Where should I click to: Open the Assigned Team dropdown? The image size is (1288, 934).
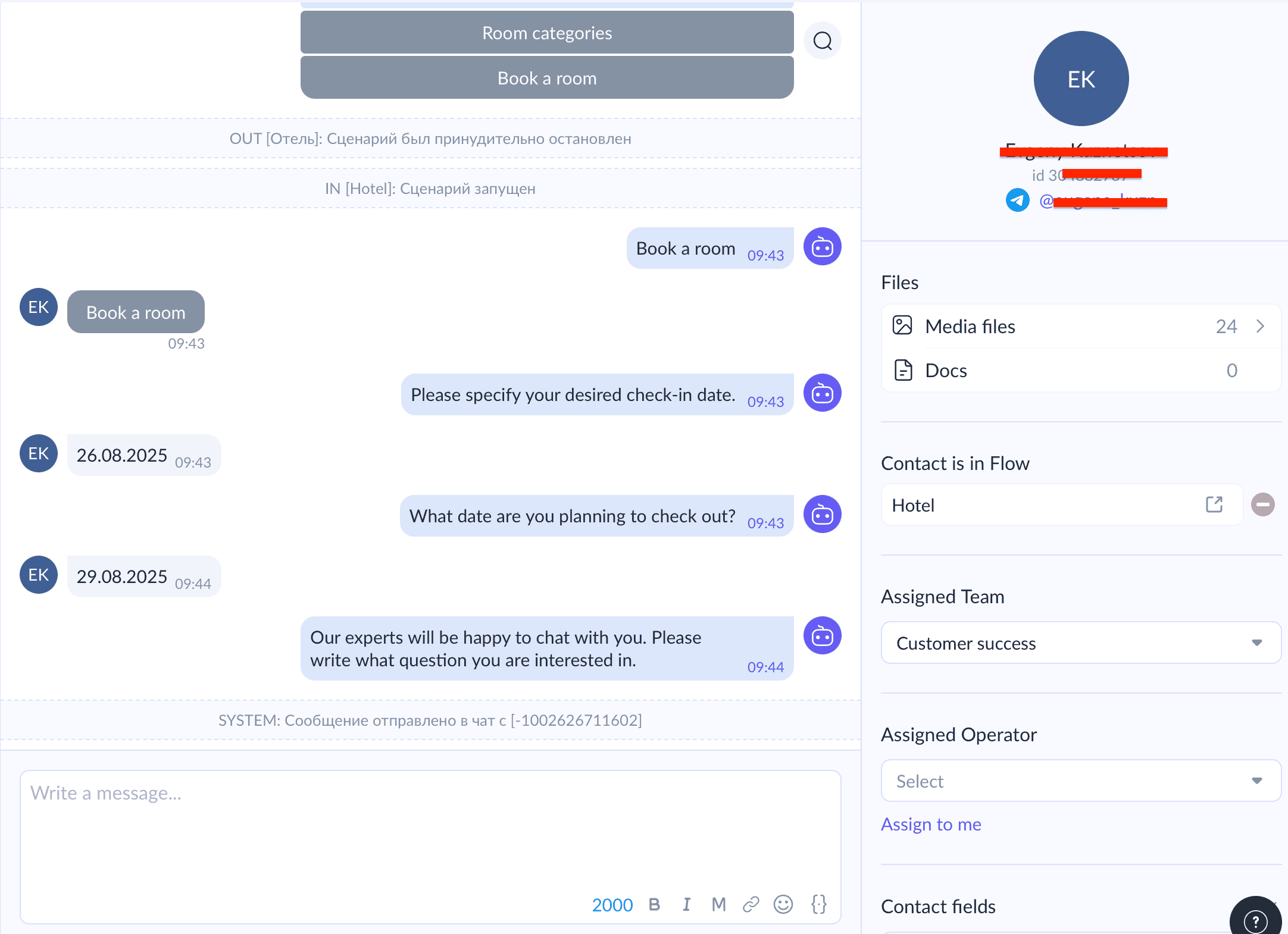click(x=1081, y=642)
